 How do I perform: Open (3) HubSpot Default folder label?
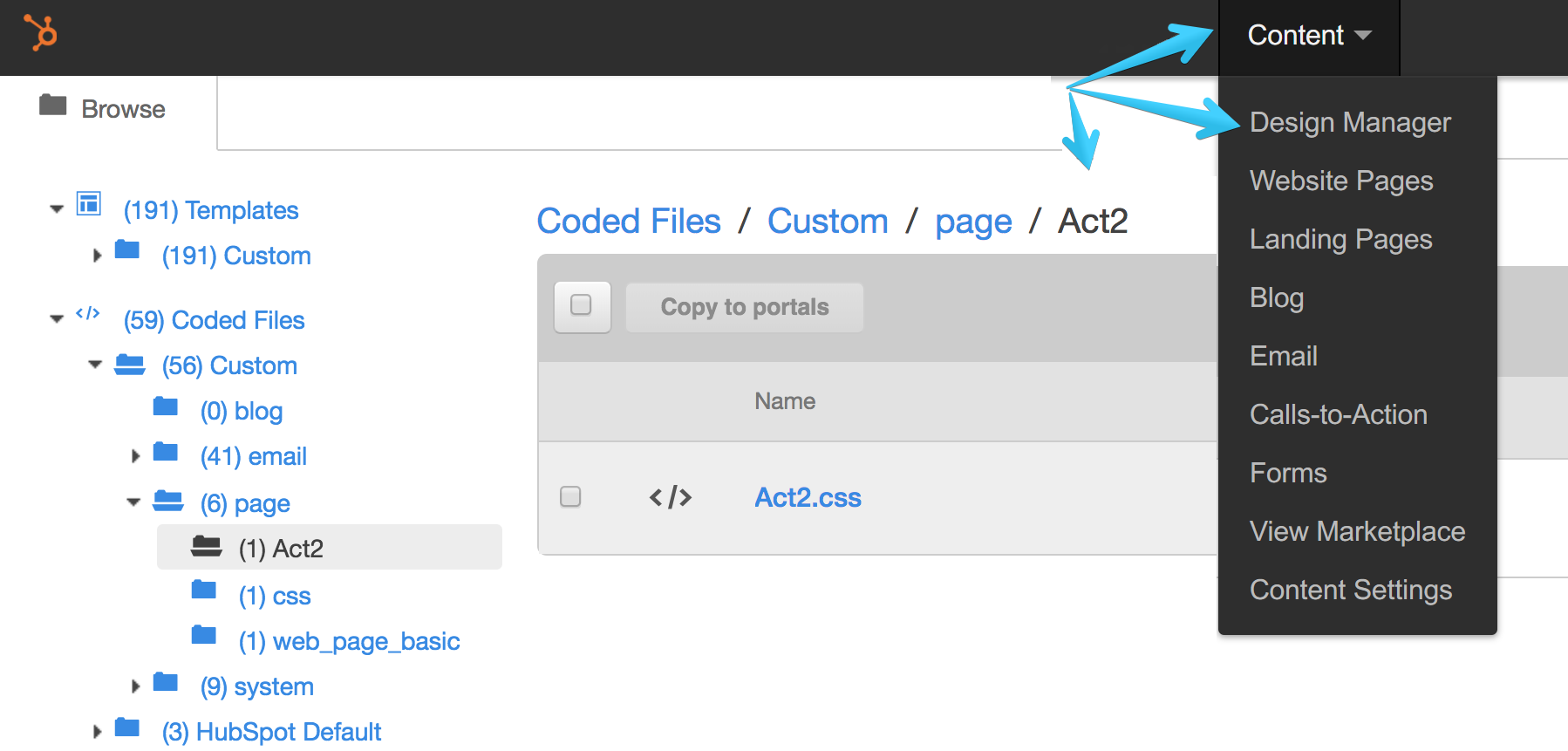[271, 732]
